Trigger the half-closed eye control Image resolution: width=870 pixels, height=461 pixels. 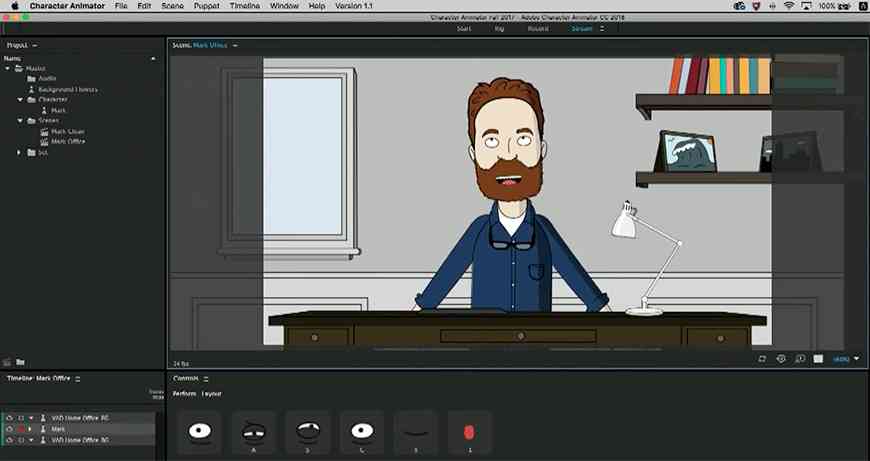(x=308, y=432)
